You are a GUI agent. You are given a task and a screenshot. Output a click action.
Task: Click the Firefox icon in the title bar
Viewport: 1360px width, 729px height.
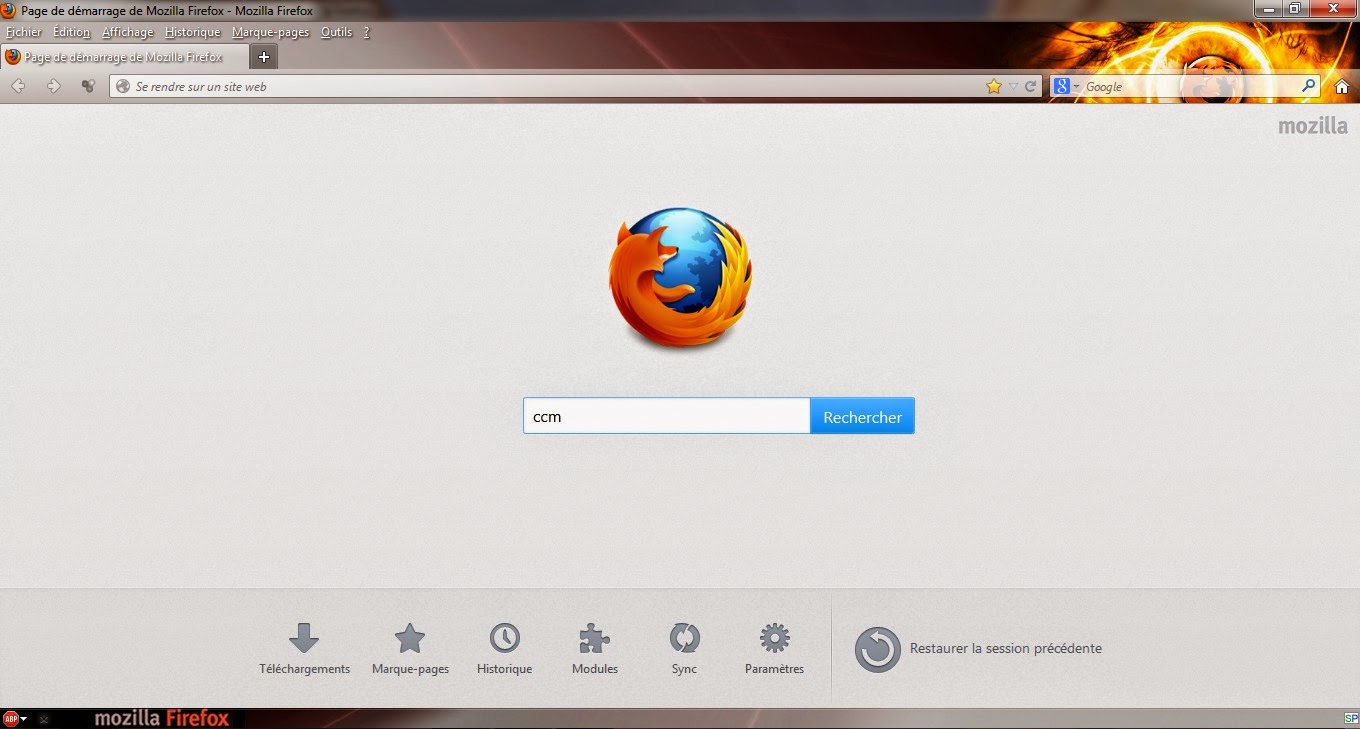10,10
